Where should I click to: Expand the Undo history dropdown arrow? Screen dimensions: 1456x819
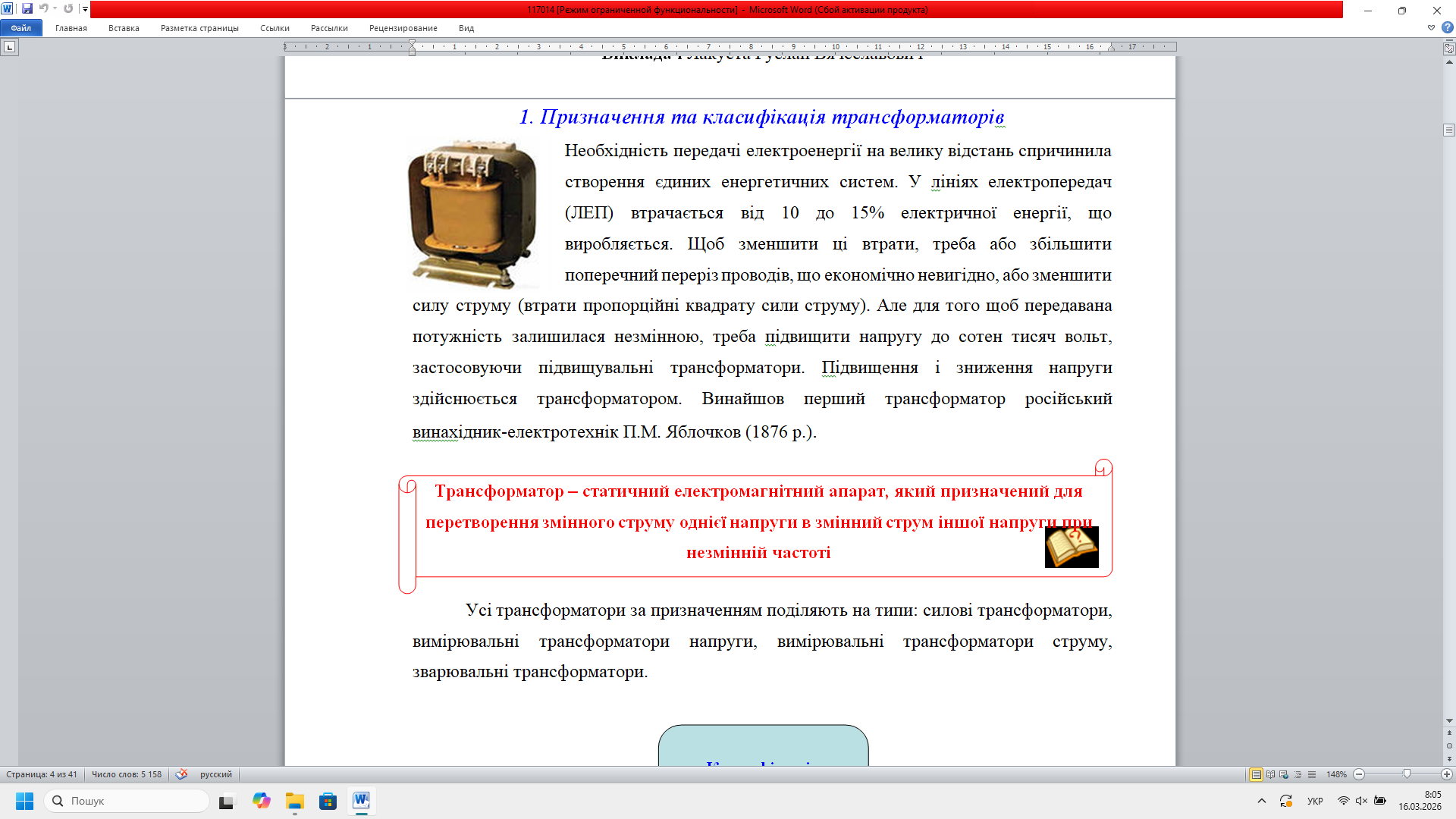[x=55, y=9]
